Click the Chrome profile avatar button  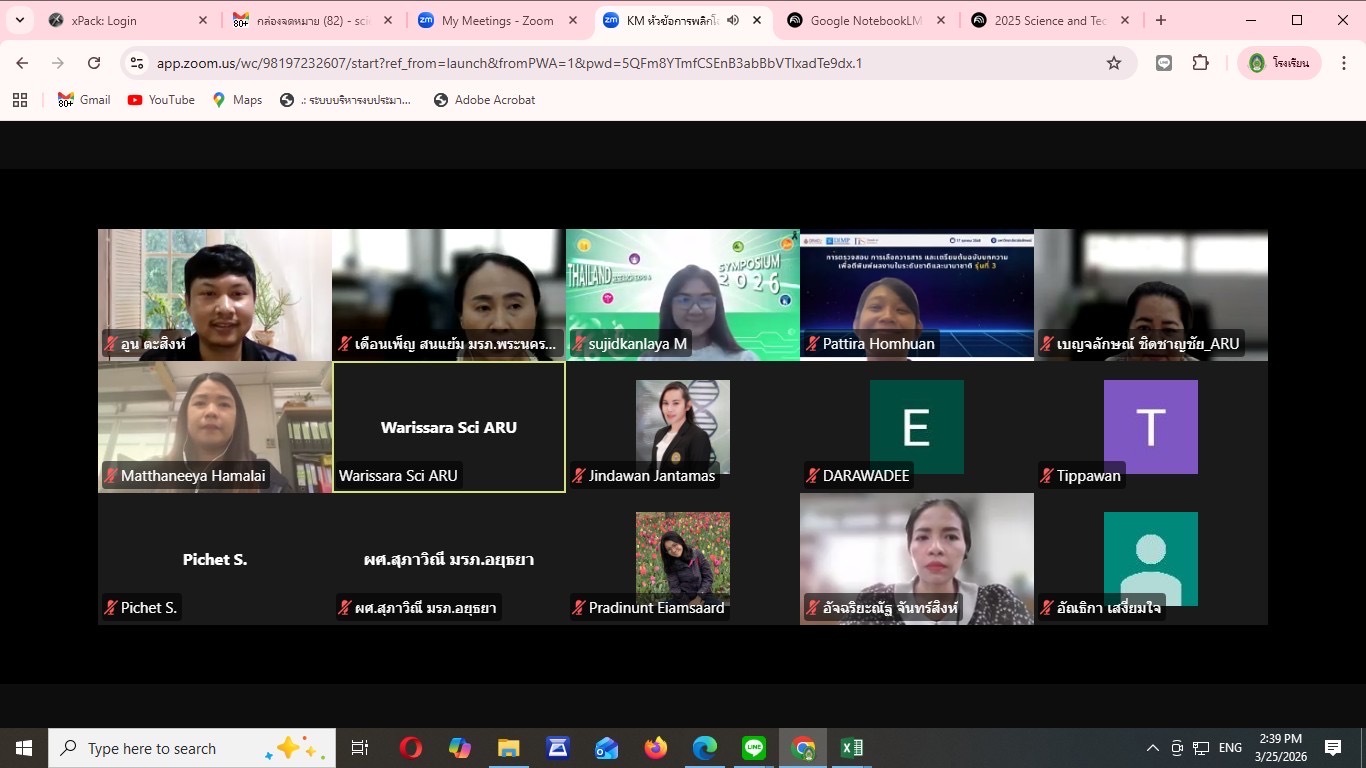pos(1279,63)
